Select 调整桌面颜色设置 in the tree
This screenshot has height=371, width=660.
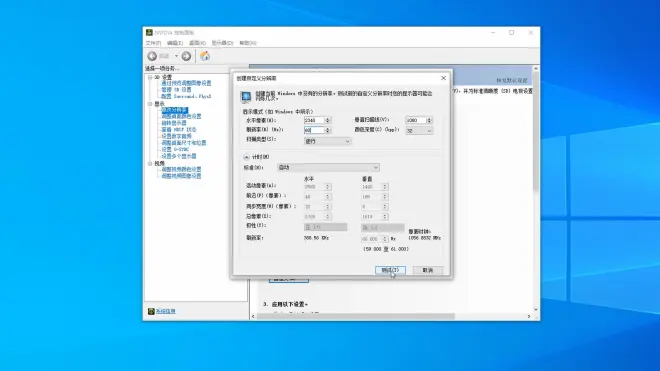pyautogui.click(x=181, y=116)
